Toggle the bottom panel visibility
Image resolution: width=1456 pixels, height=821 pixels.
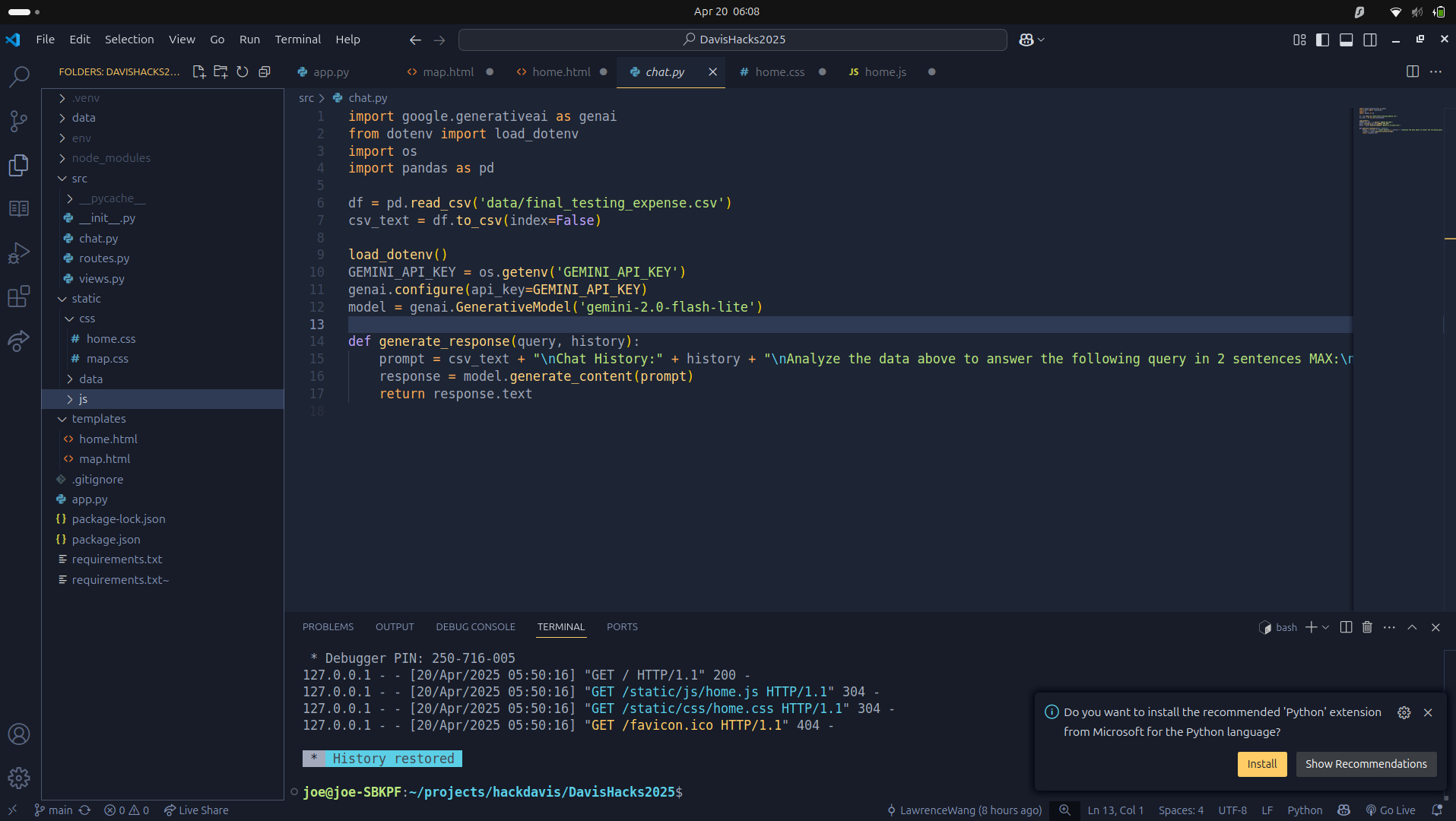[x=1347, y=40]
